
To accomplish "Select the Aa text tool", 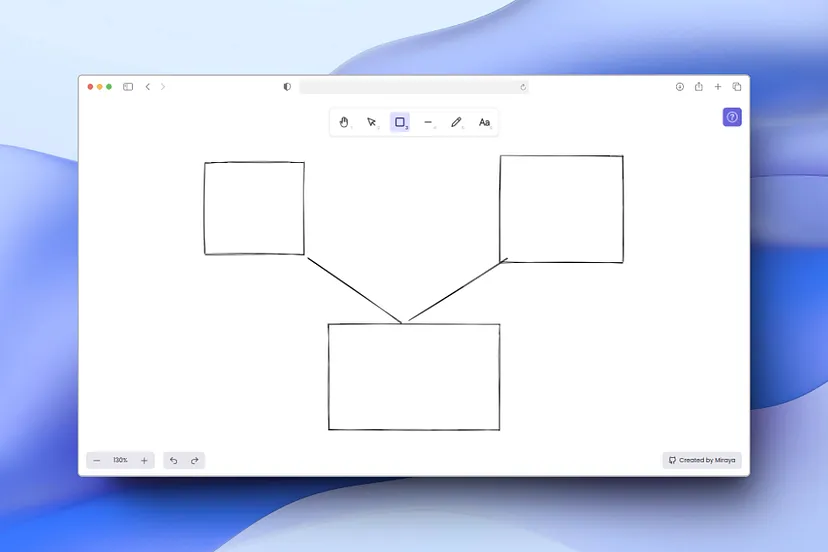I will coord(484,122).
